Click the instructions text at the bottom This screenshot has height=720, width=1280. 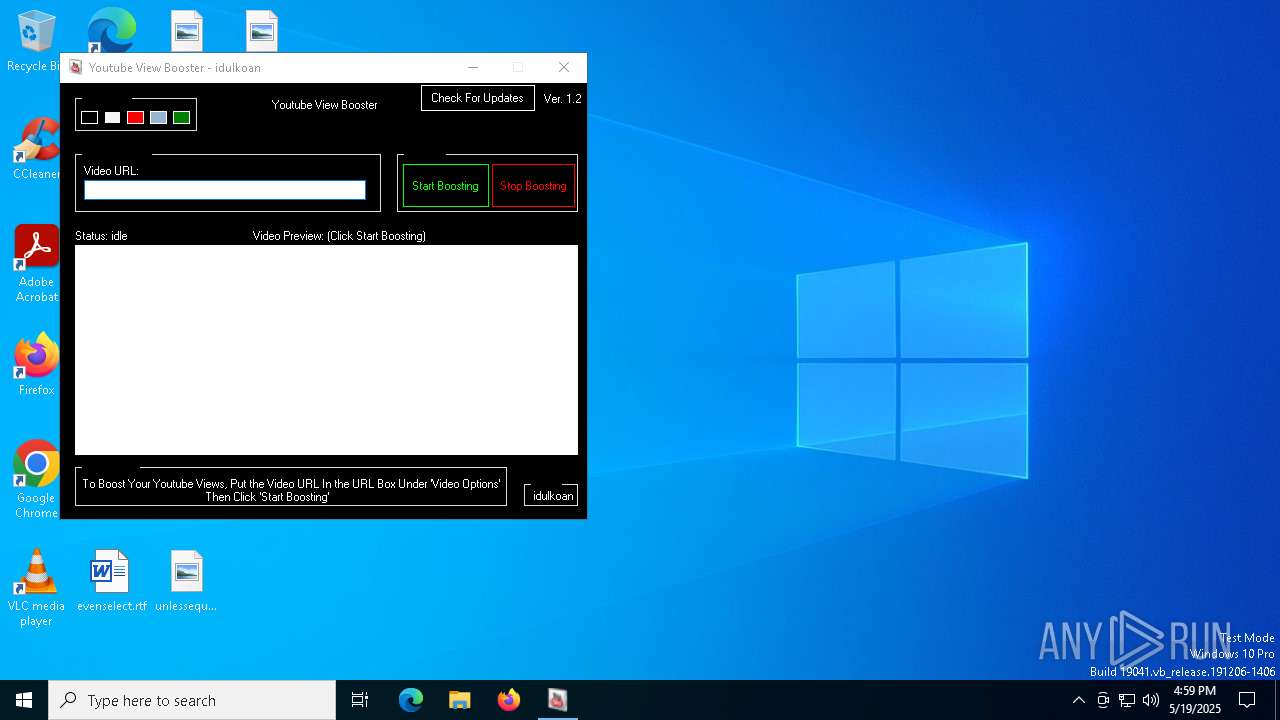(x=291, y=490)
